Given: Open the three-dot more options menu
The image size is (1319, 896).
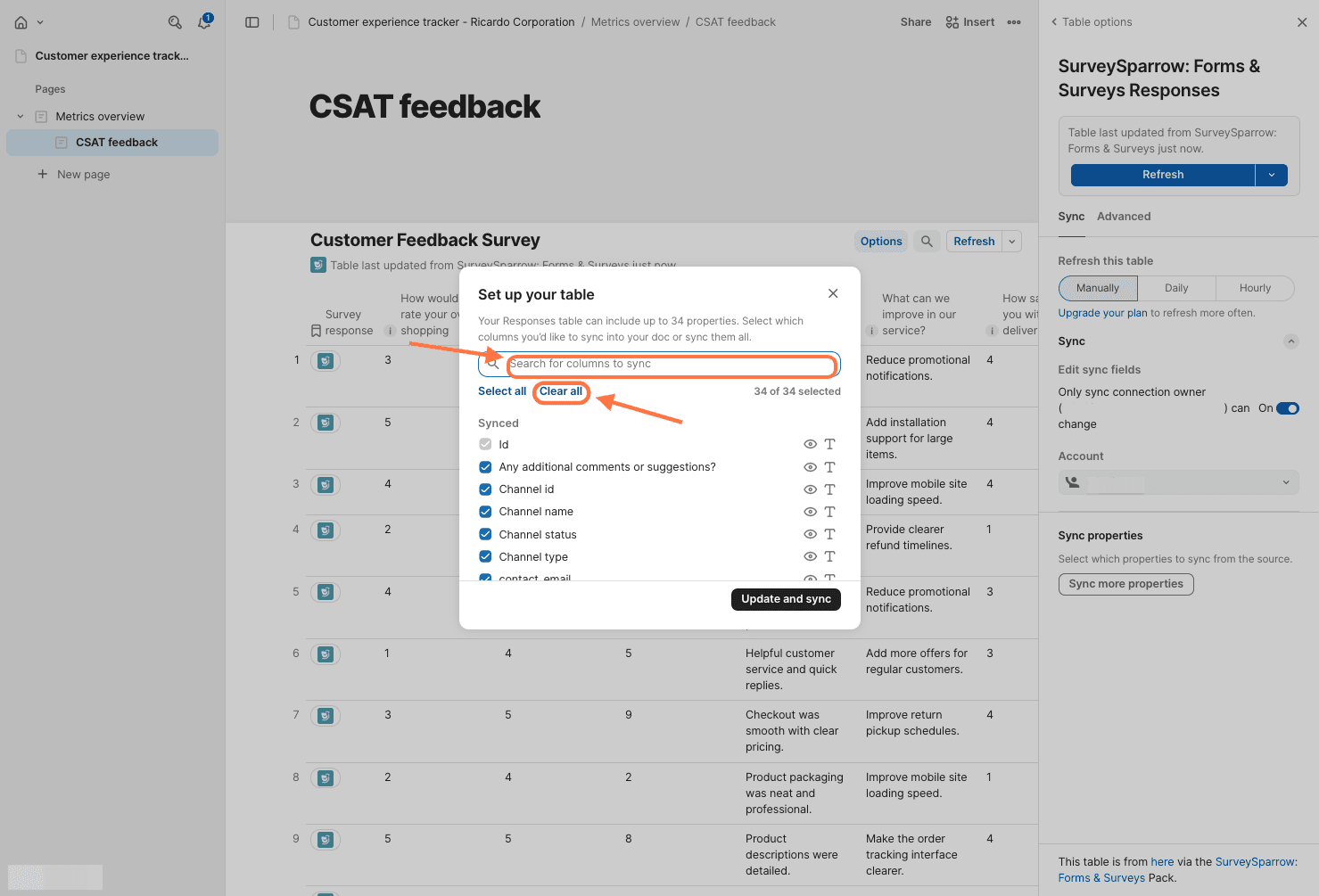Looking at the screenshot, I should [1014, 22].
